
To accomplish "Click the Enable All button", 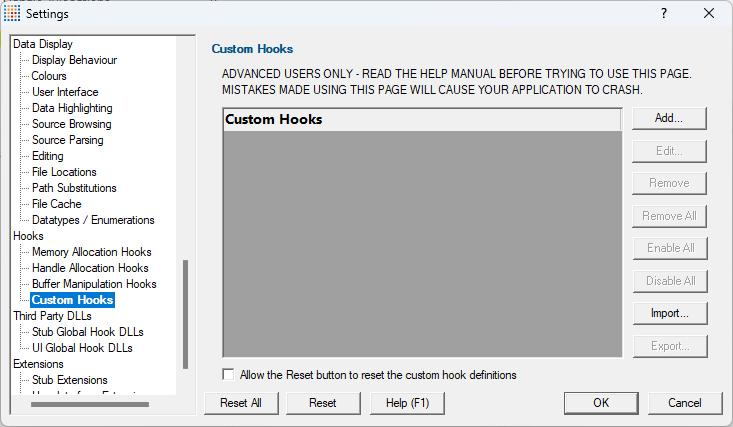I will (x=670, y=248).
